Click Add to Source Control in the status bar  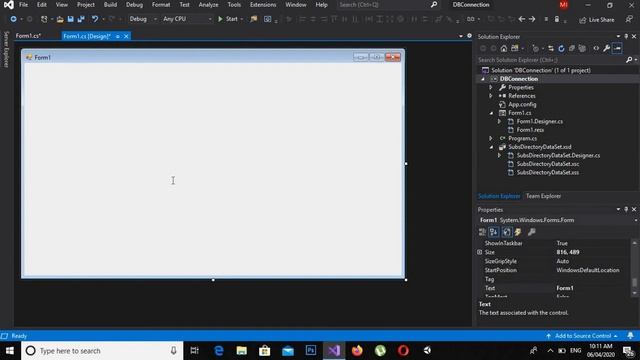tap(582, 336)
